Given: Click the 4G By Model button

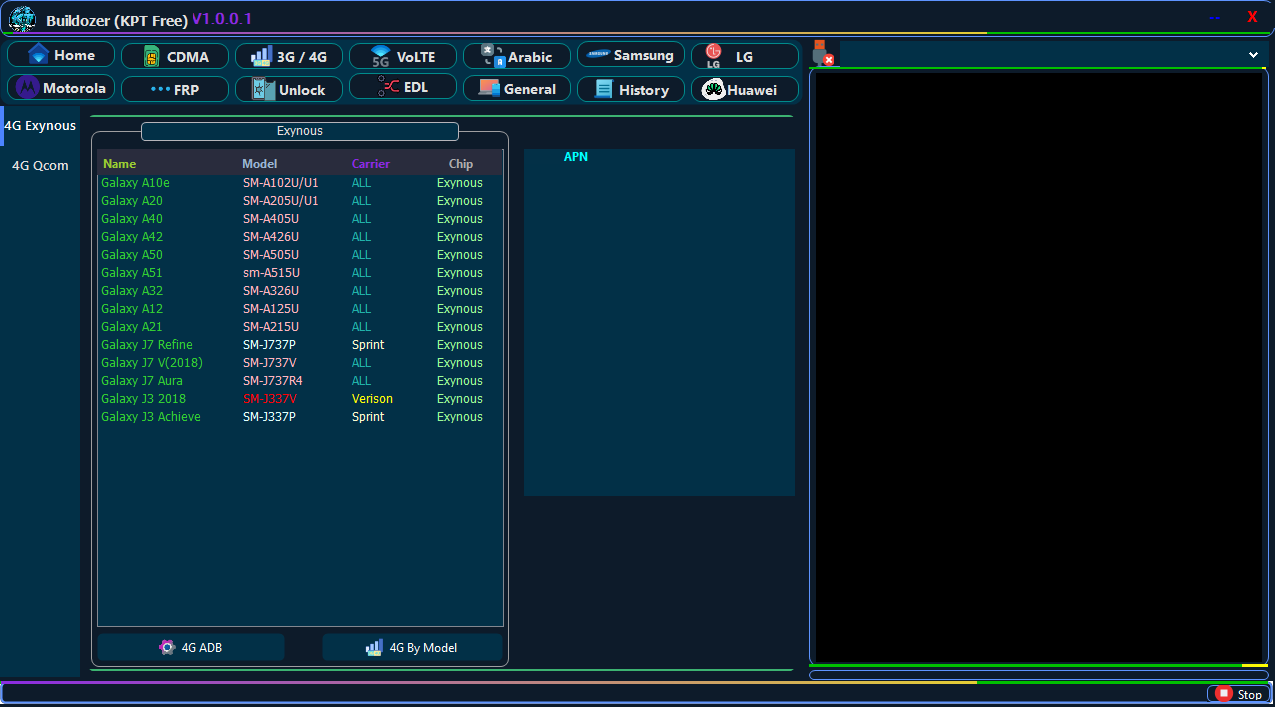Looking at the screenshot, I should 412,648.
